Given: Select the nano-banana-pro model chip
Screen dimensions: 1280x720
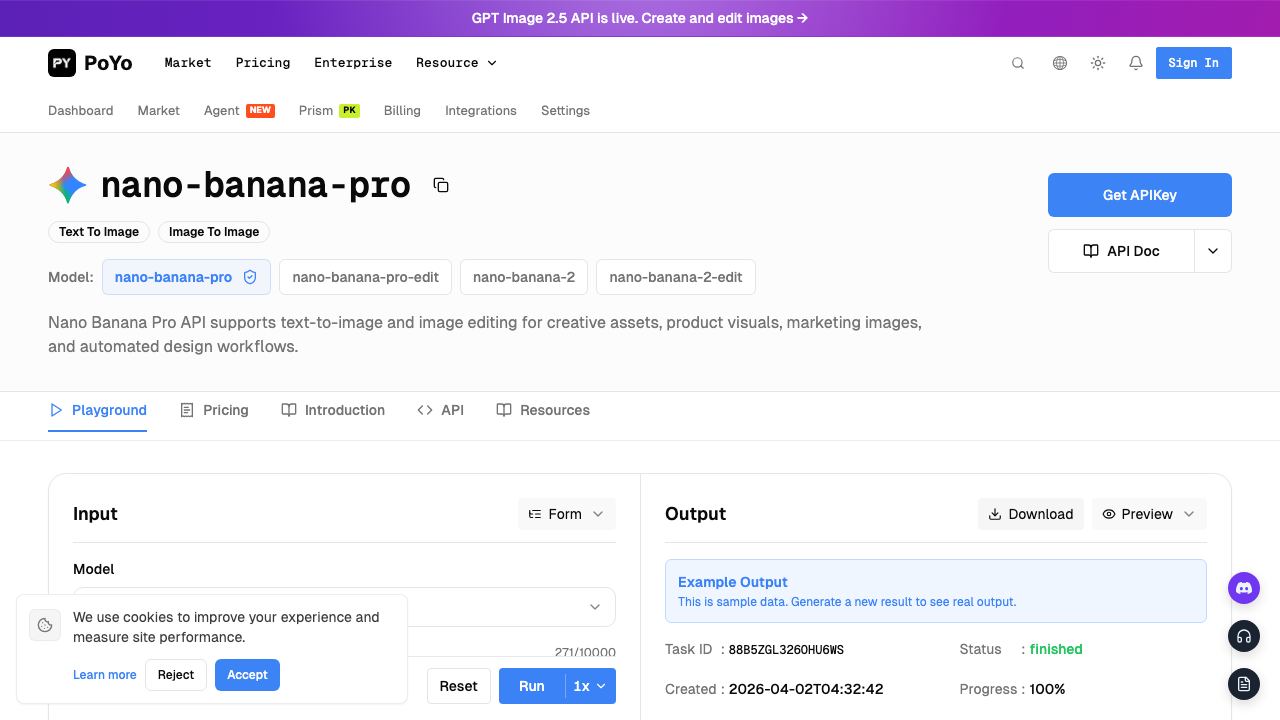Looking at the screenshot, I should pos(186,277).
